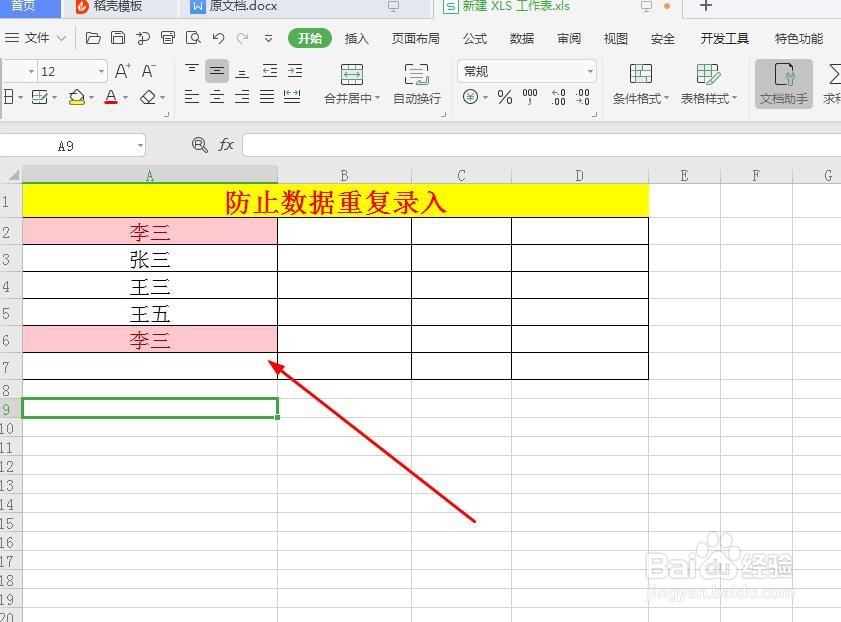The width and height of the screenshot is (841, 622).
Task: Open the Name Box dropdown showing A9
Action: pyautogui.click(x=139, y=145)
